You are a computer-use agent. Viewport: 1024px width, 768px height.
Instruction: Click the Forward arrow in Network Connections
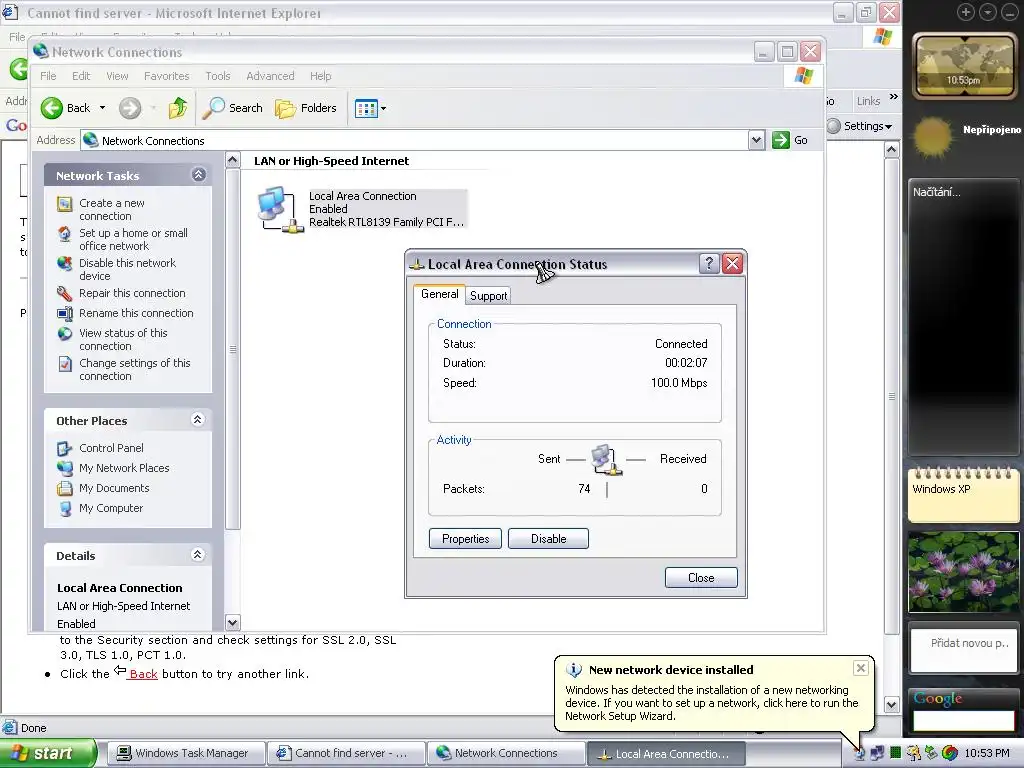[130, 108]
